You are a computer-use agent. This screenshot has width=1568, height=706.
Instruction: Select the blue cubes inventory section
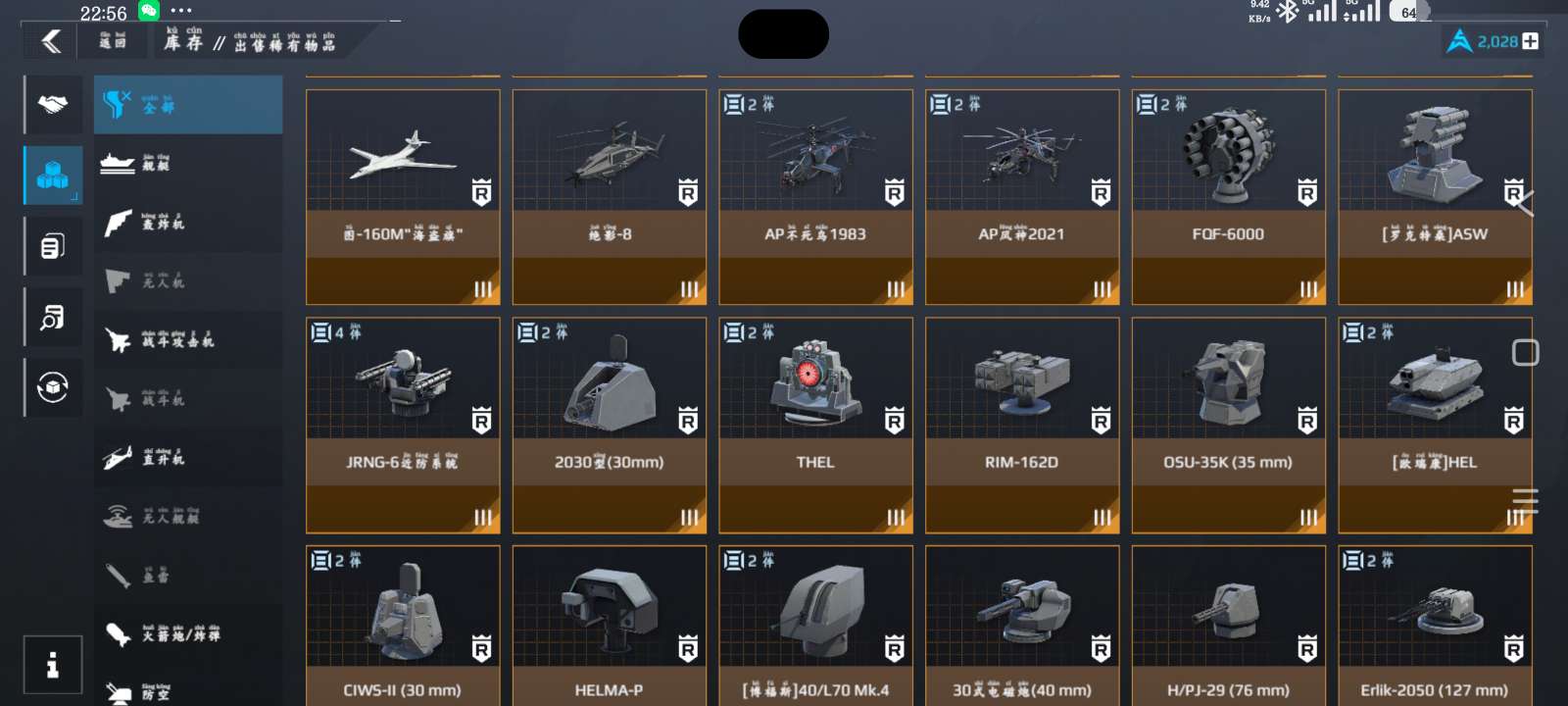coord(53,176)
